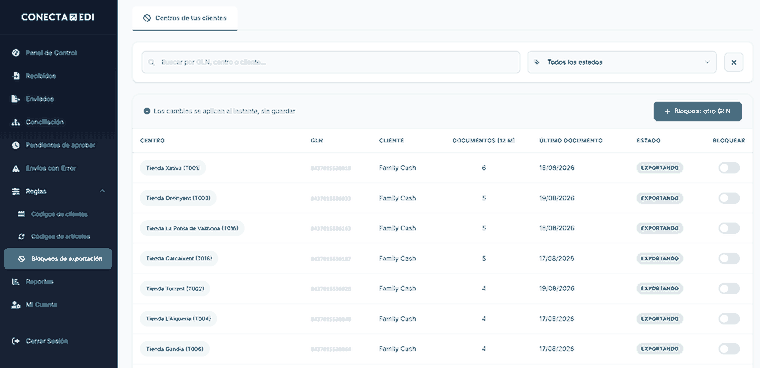This screenshot has width=760, height=368.
Task: Click the instant-changes notice text
Action: tap(224, 111)
